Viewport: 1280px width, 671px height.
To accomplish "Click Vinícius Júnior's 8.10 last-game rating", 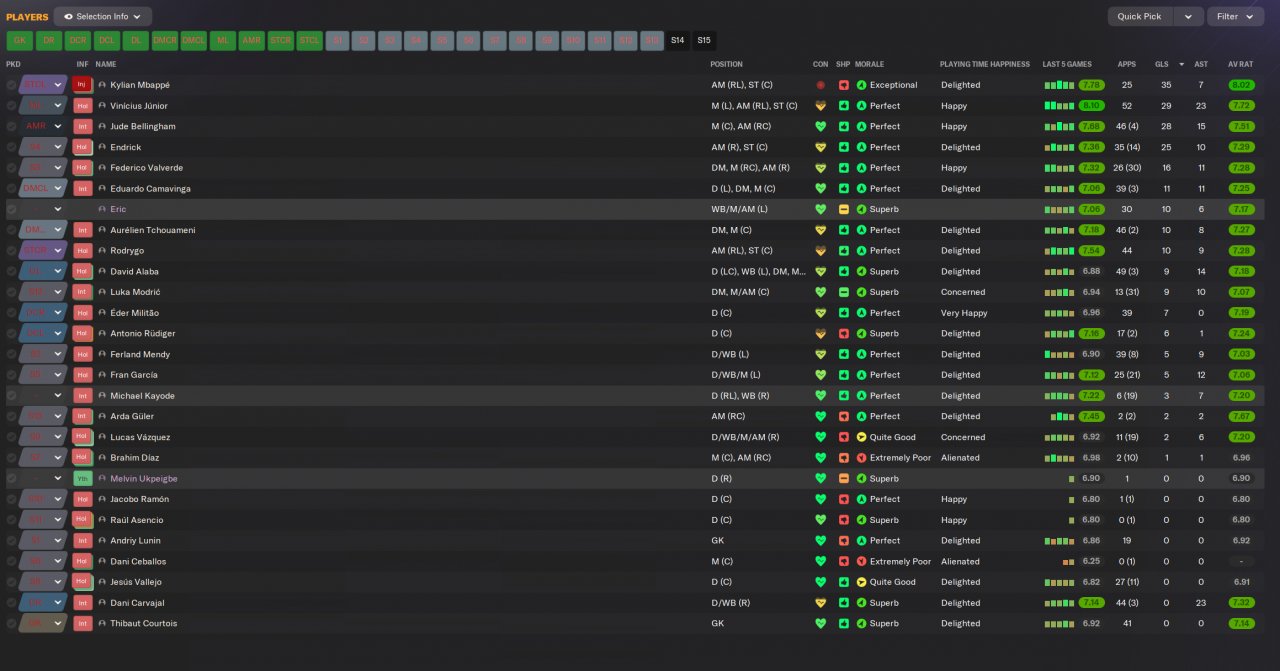I will click(1092, 106).
